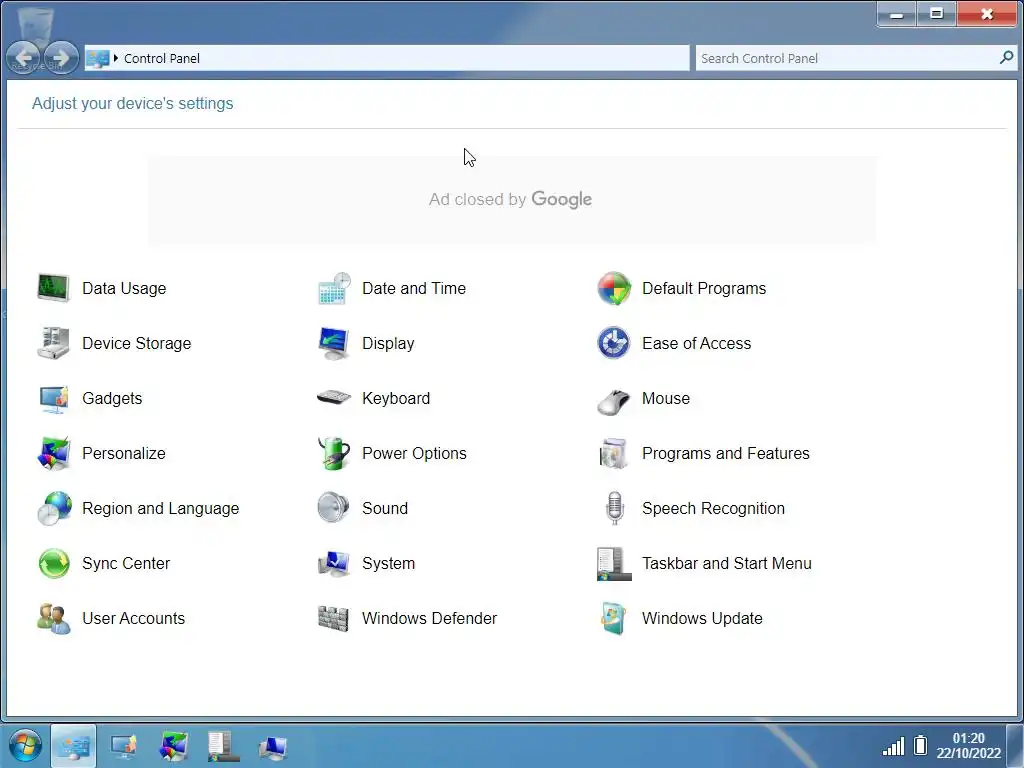The height and width of the screenshot is (768, 1024).
Task: Select the Control Panel taskbar icon
Action: [x=73, y=746]
